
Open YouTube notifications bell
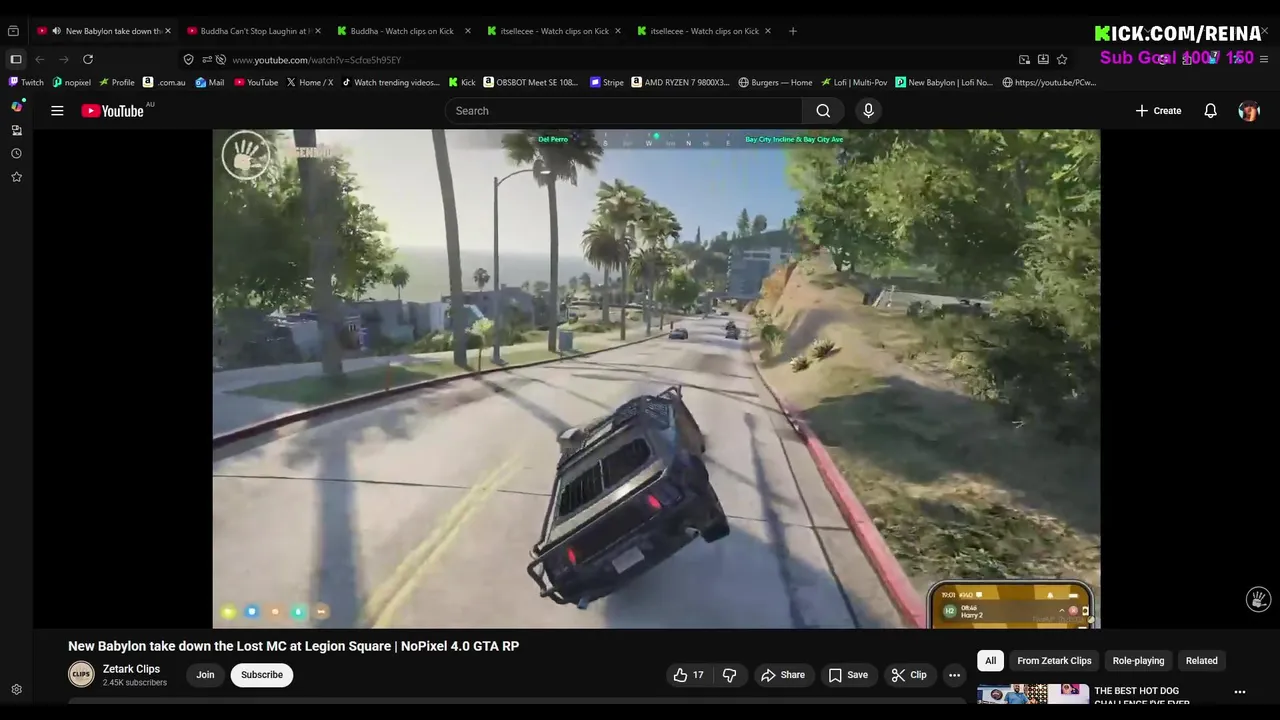point(1210,111)
